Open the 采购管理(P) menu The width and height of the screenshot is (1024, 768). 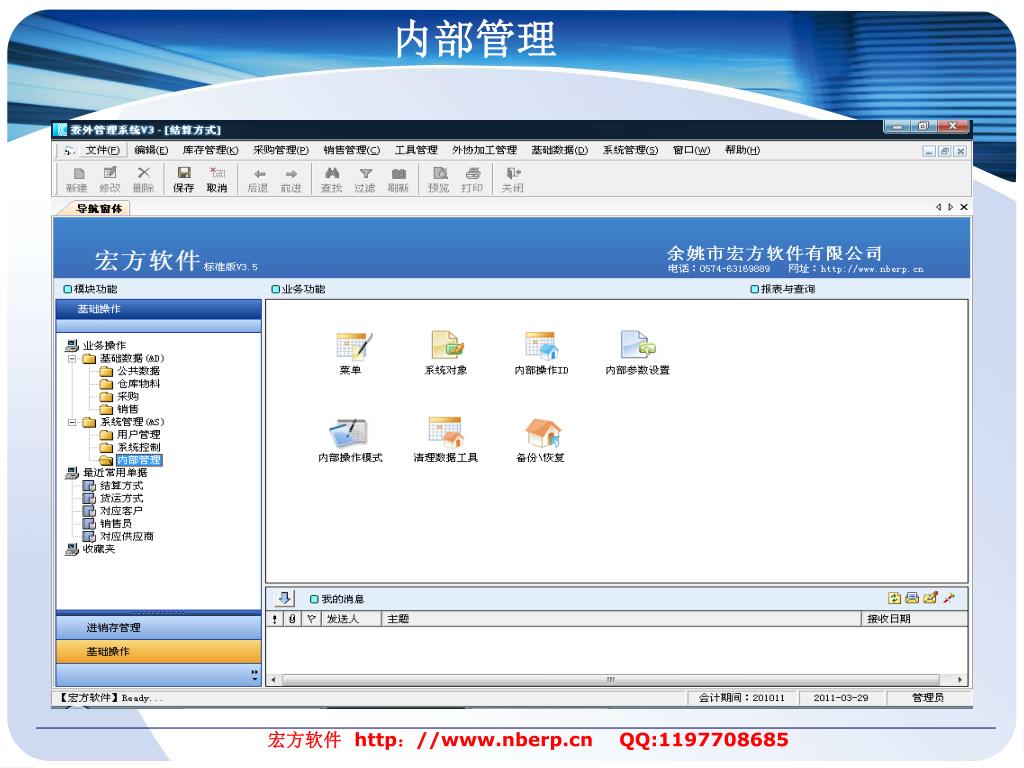281,150
